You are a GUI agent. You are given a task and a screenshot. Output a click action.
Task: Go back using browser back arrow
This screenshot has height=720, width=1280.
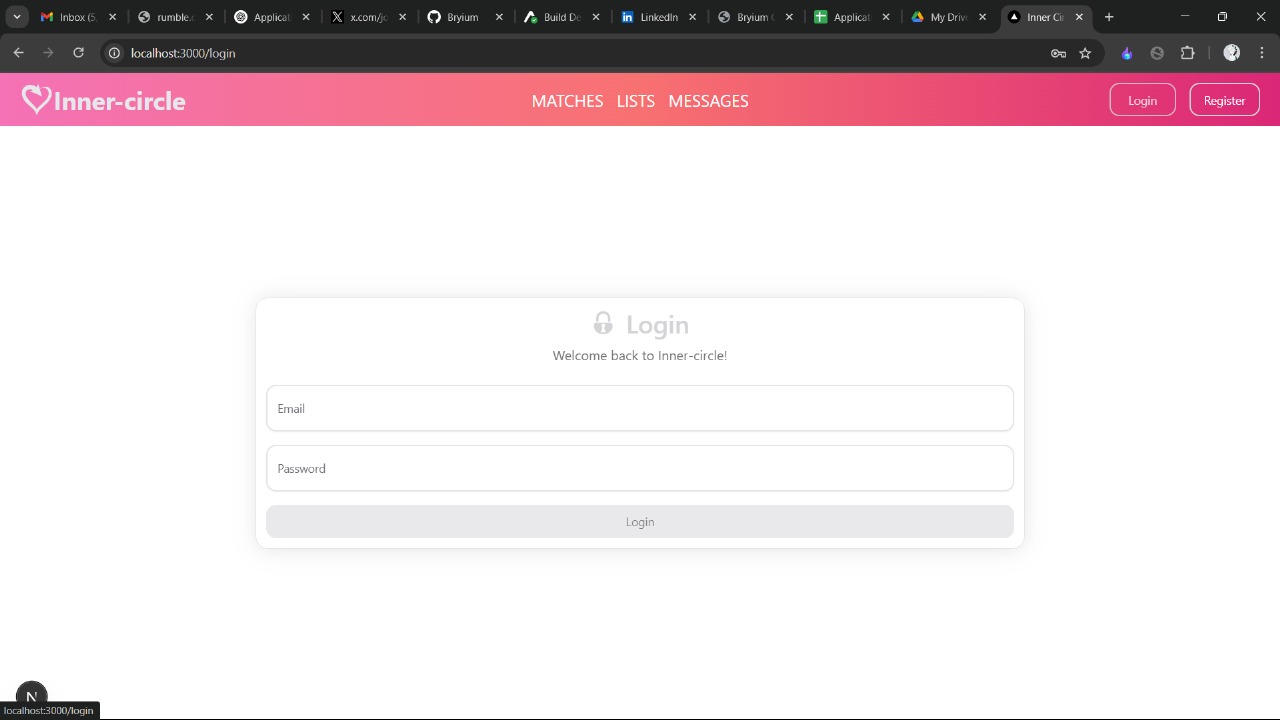pyautogui.click(x=18, y=53)
